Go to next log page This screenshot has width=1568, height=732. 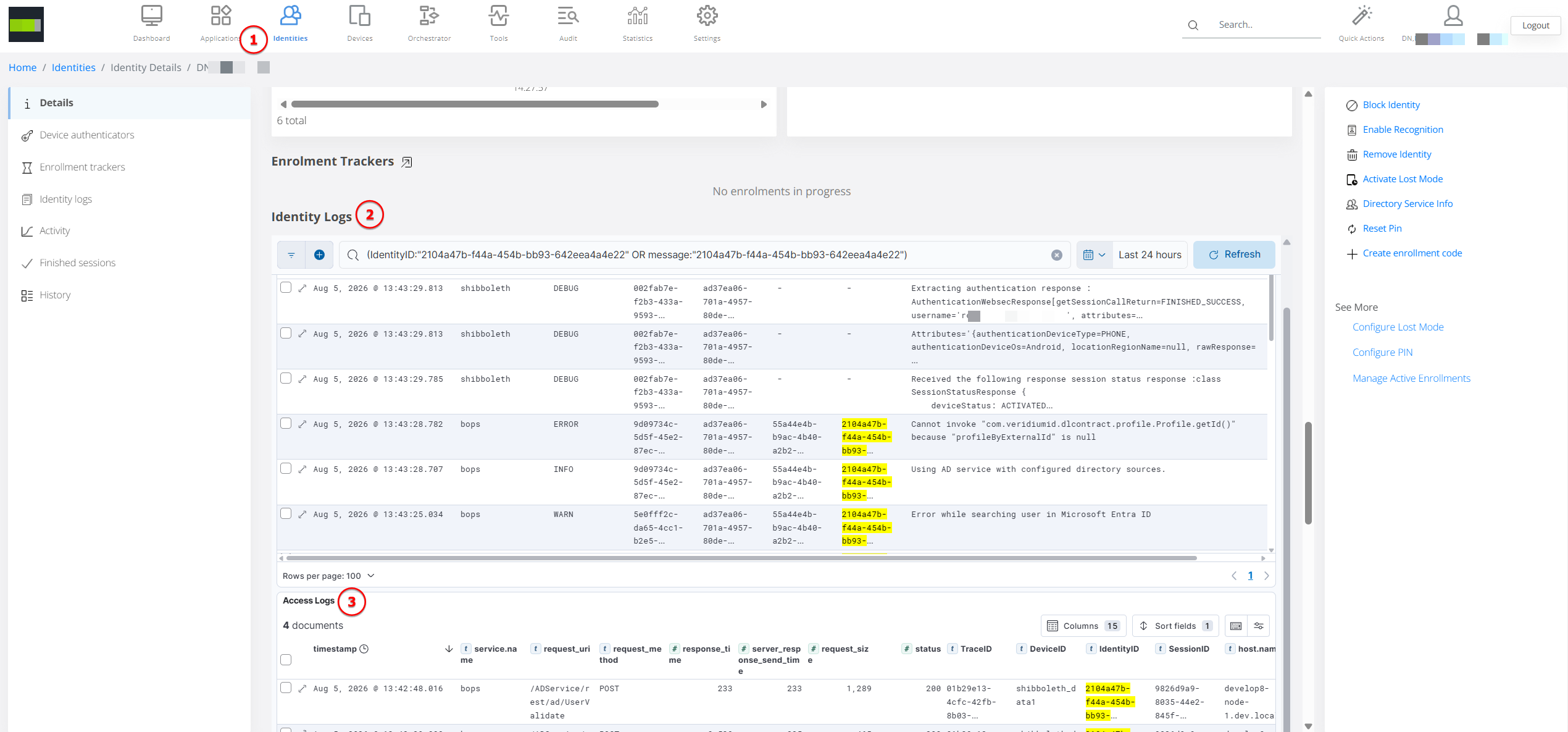coord(1267,576)
